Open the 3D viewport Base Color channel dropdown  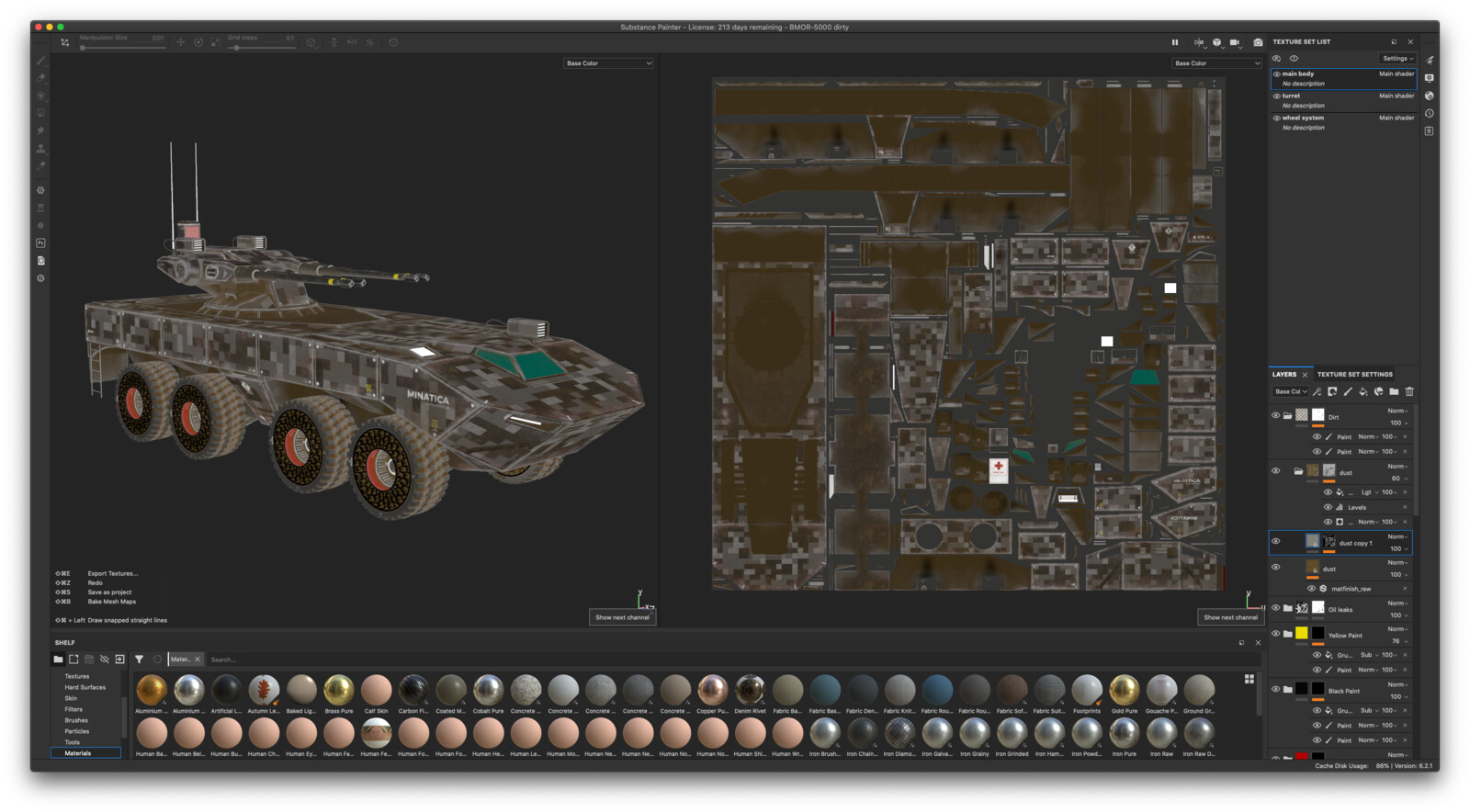coord(608,63)
